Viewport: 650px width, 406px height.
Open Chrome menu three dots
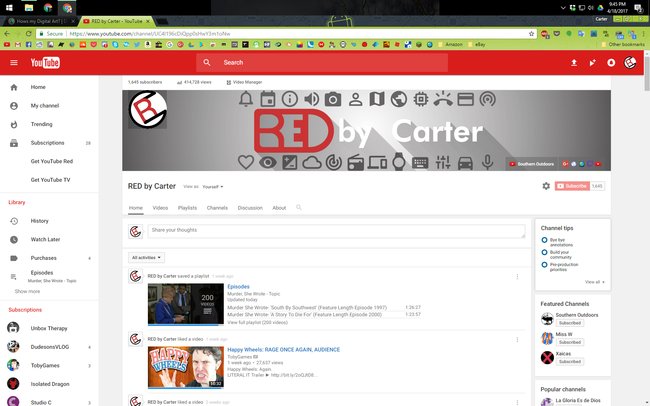643,34
